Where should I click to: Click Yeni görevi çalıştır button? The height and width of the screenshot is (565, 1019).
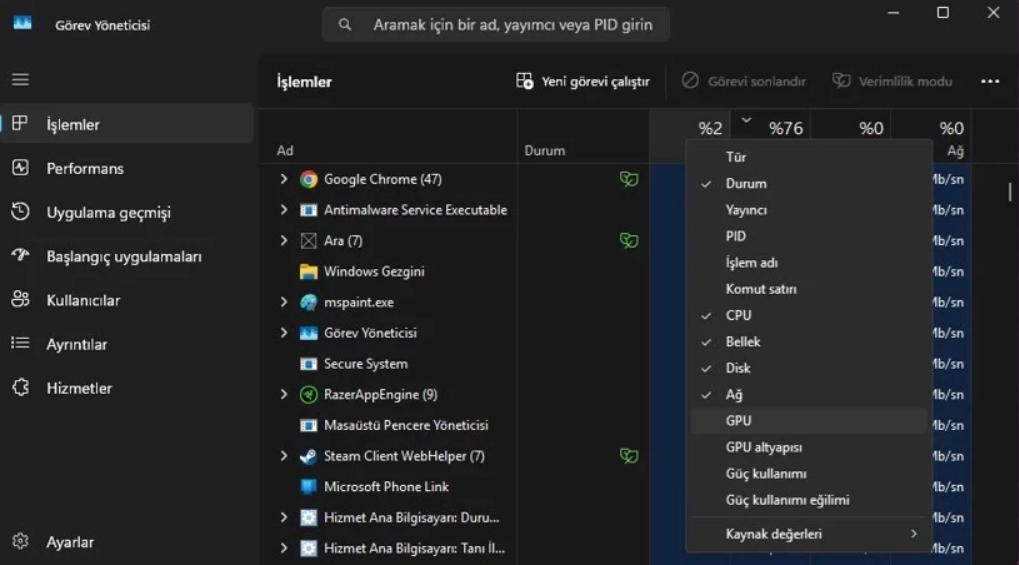(x=583, y=81)
